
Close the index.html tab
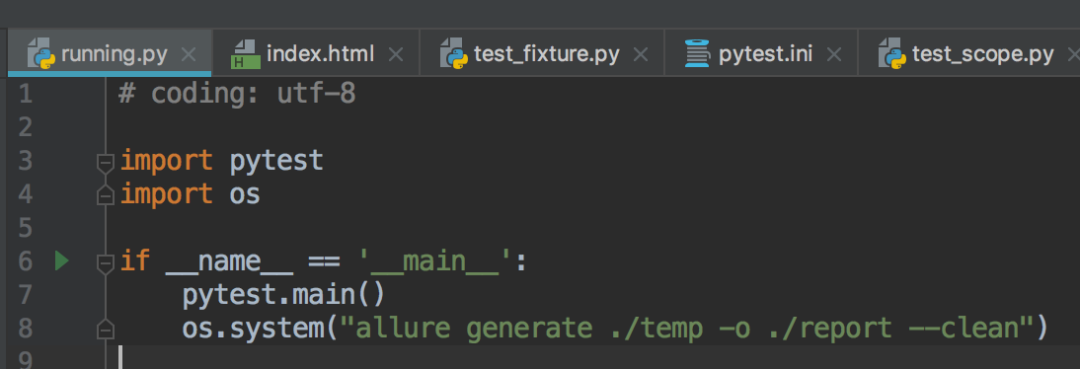pos(395,54)
